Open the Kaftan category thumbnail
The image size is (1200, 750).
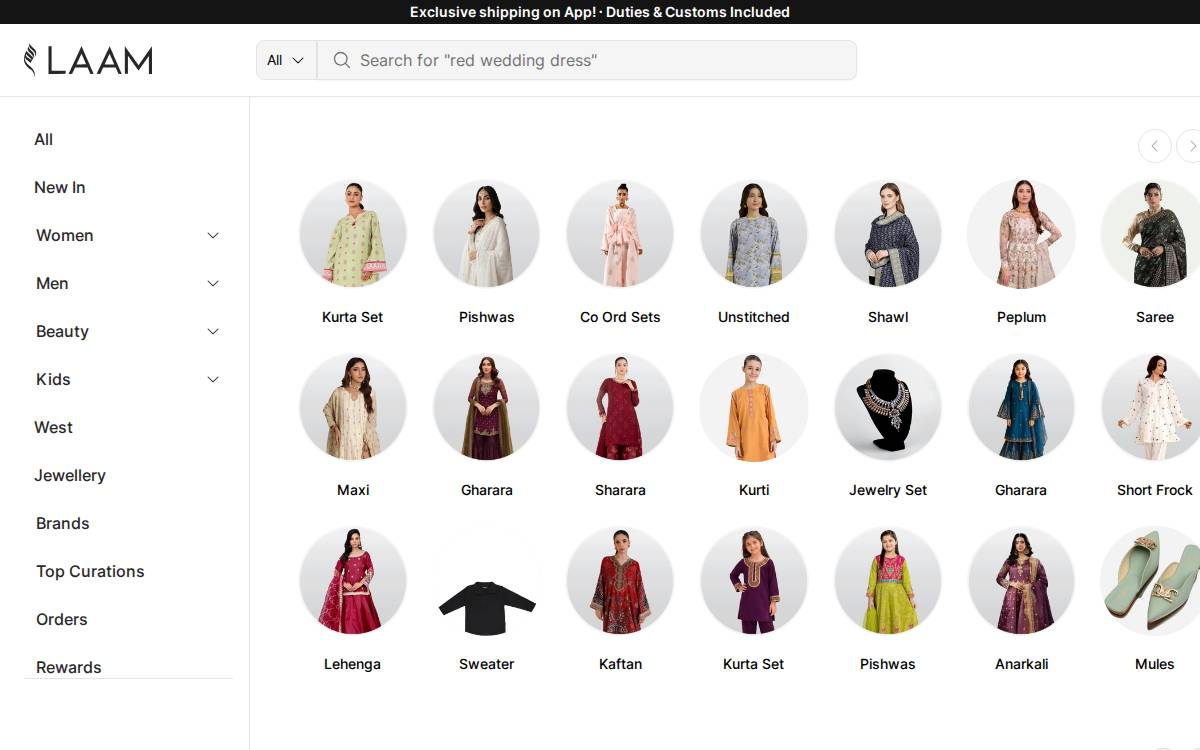tap(620, 581)
